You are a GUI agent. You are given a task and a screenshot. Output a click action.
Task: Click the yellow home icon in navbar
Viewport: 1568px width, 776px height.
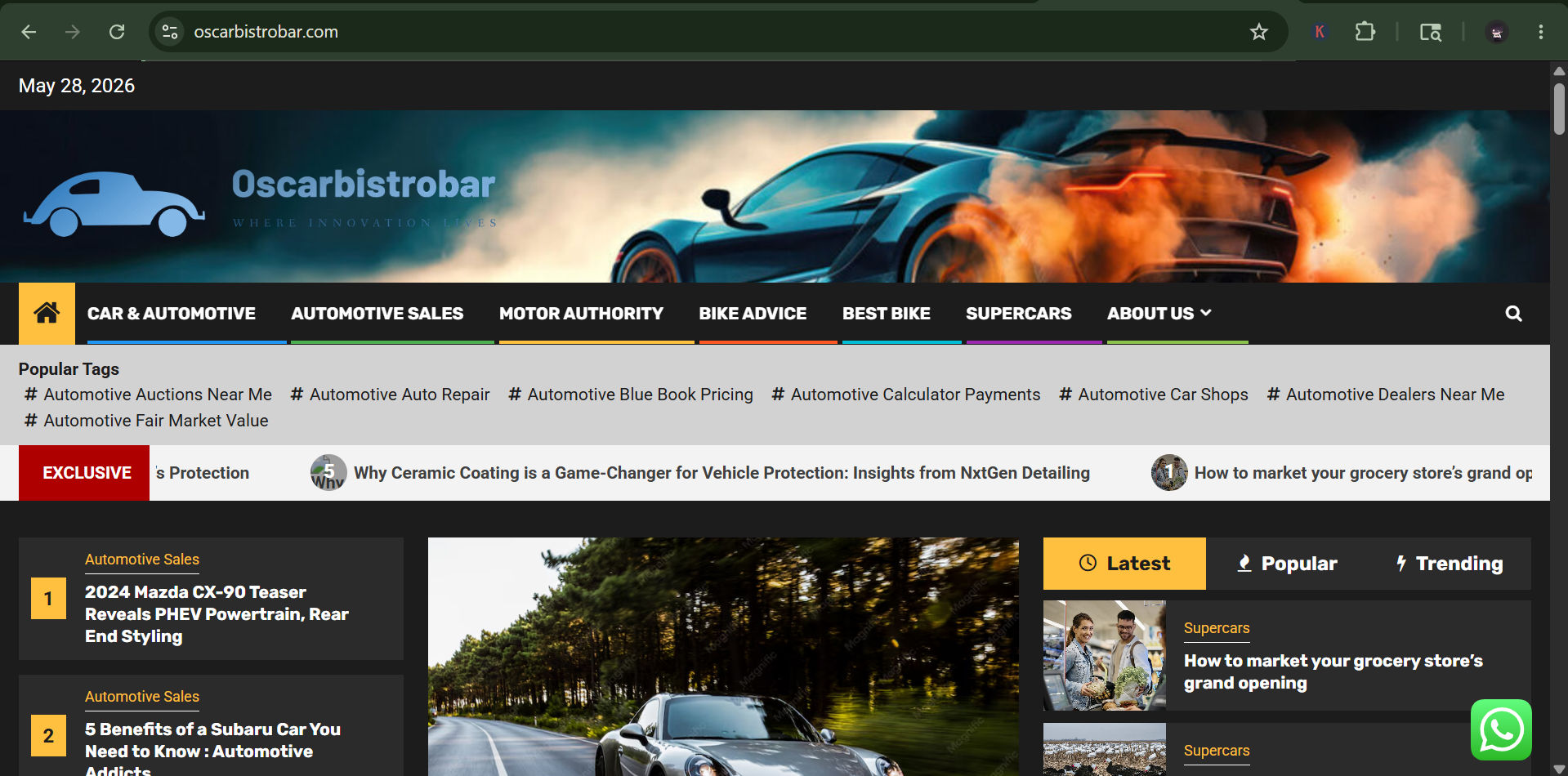click(x=47, y=313)
